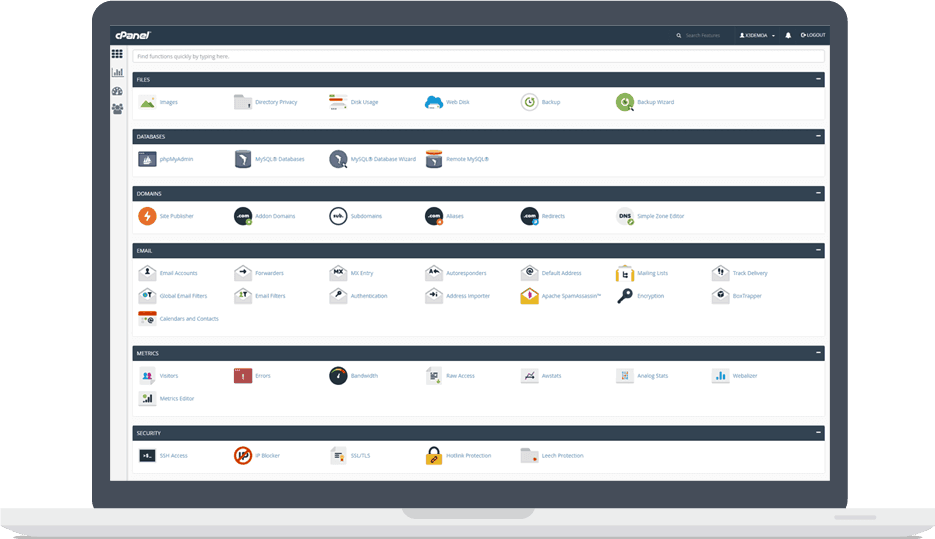This screenshot has height=539, width=935.
Task: Open the Web Disk cloud icon
Action: [434, 102]
